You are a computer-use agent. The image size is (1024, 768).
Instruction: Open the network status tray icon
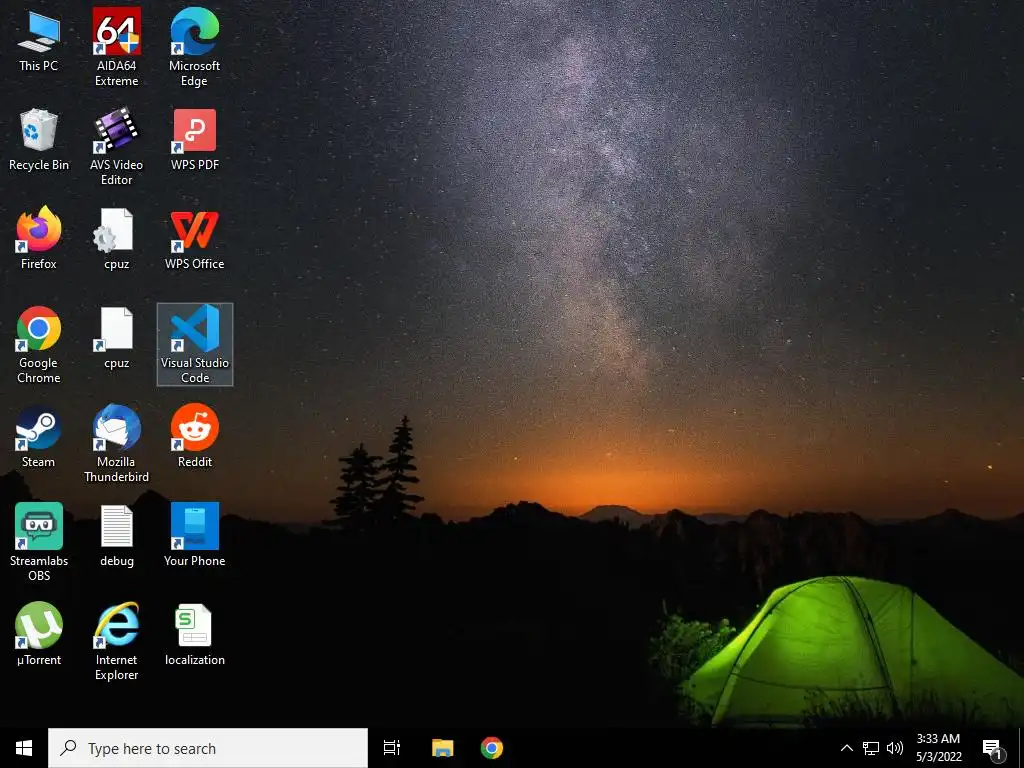click(x=871, y=748)
